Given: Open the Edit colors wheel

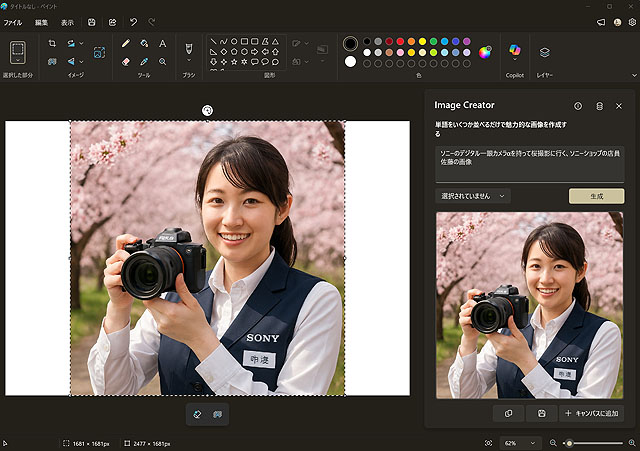Looking at the screenshot, I should click(x=485, y=52).
